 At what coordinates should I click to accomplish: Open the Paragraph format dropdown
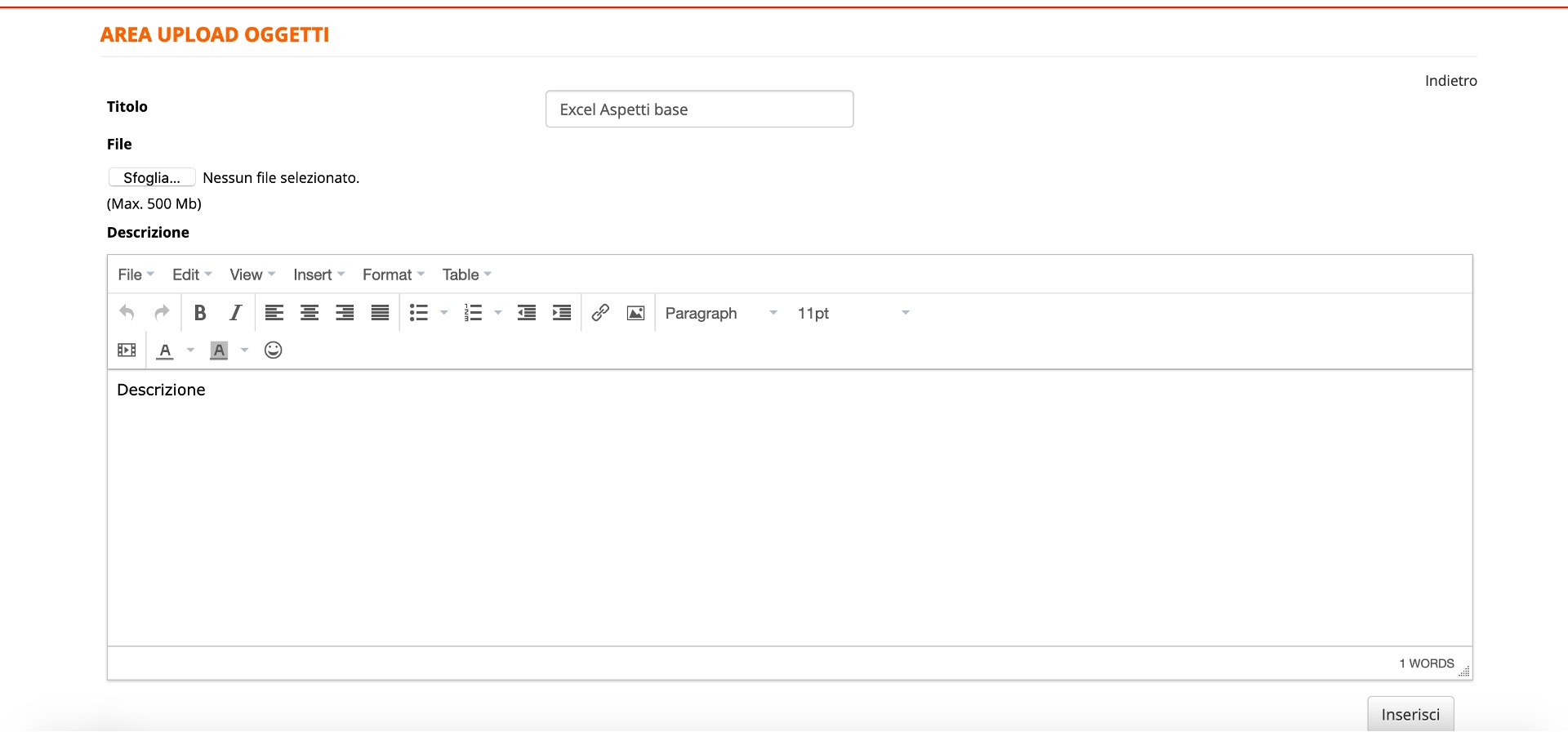[720, 313]
